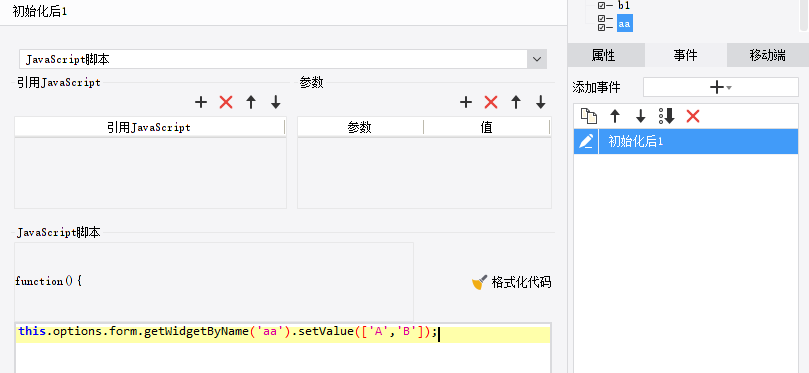Move parameter down with the arrow icon

pos(541,102)
